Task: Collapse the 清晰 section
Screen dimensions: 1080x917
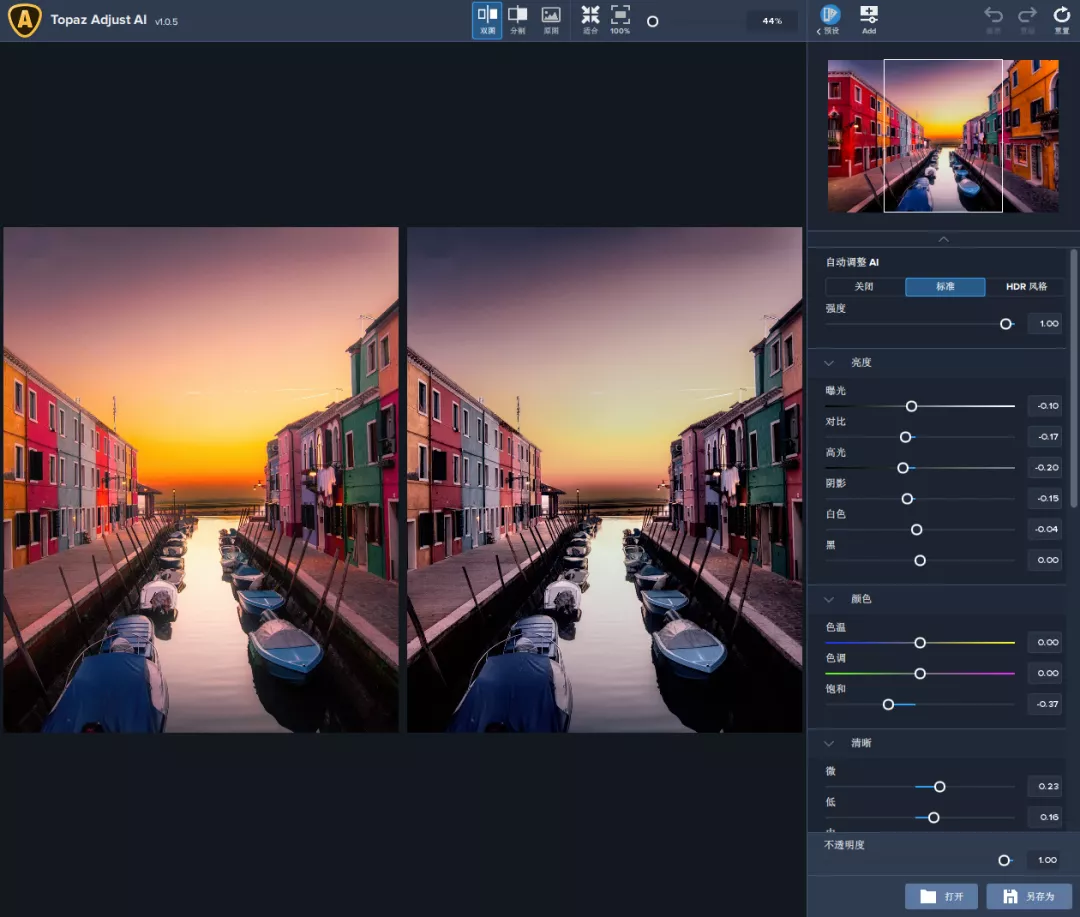Action: pyautogui.click(x=829, y=744)
